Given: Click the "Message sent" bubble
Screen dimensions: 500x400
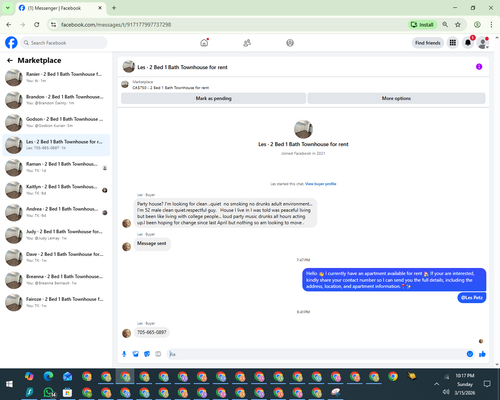Looking at the screenshot, I should point(152,244).
